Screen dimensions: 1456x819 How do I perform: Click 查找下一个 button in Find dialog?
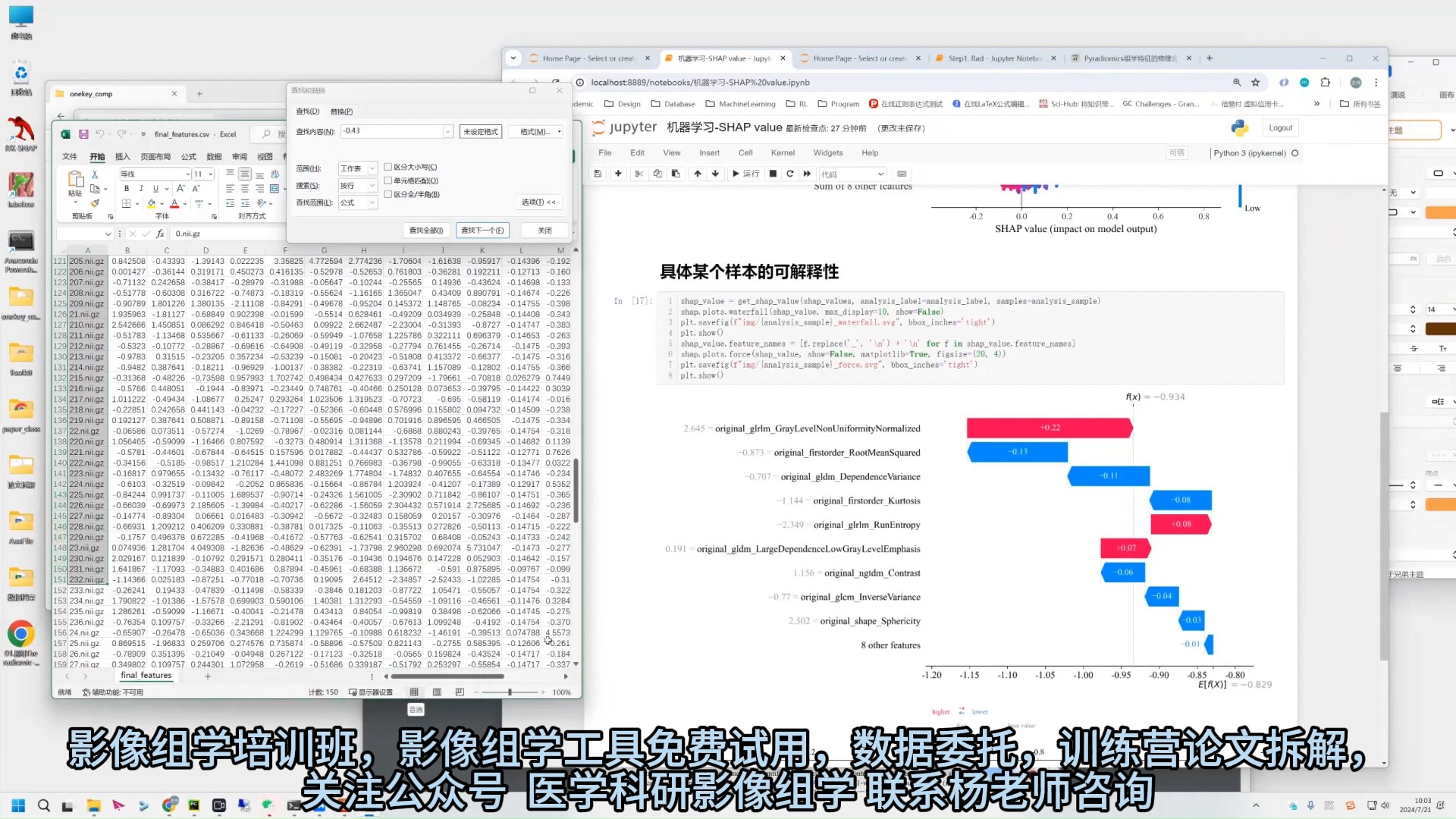pos(482,229)
